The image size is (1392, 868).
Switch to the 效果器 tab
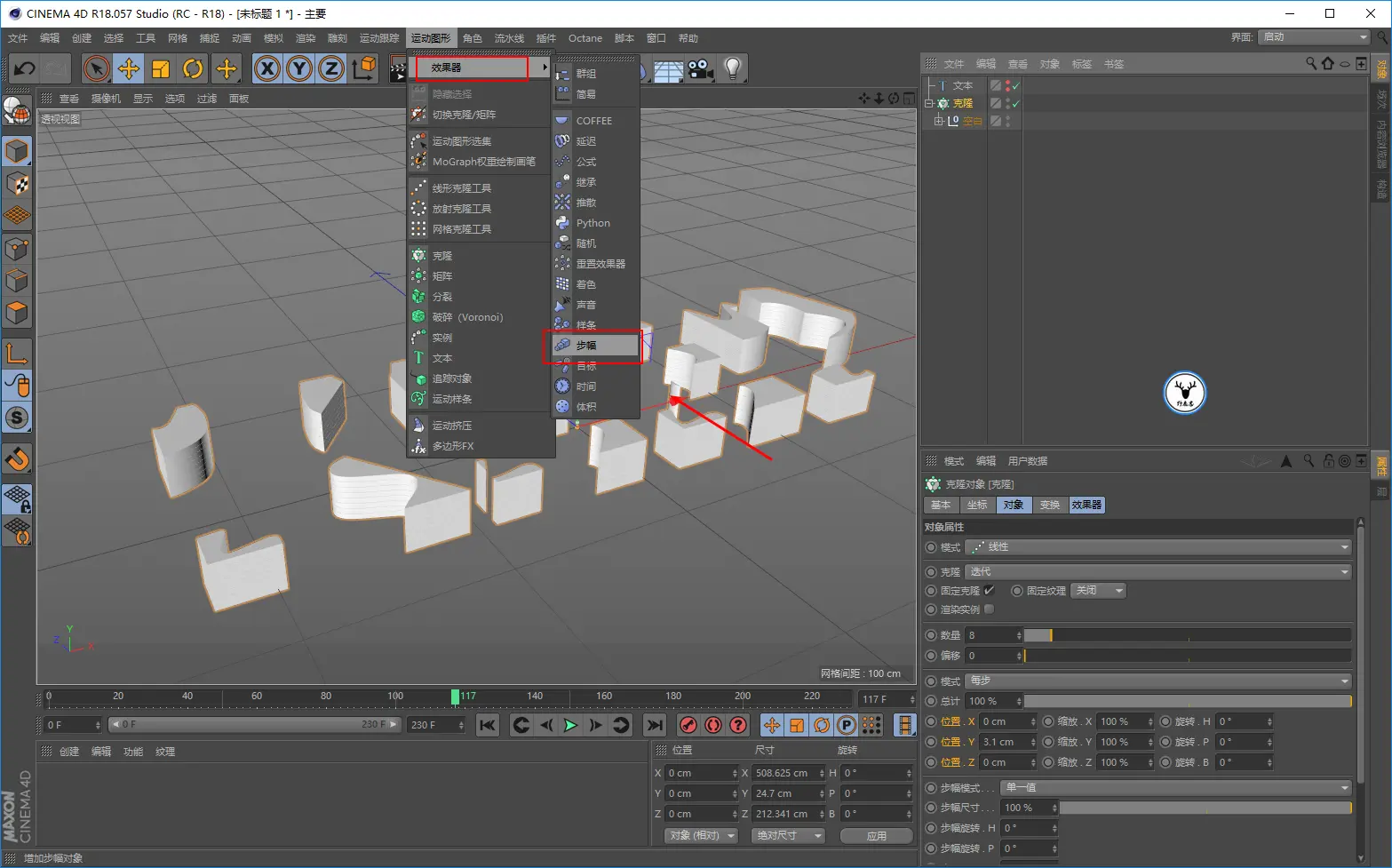(1086, 505)
